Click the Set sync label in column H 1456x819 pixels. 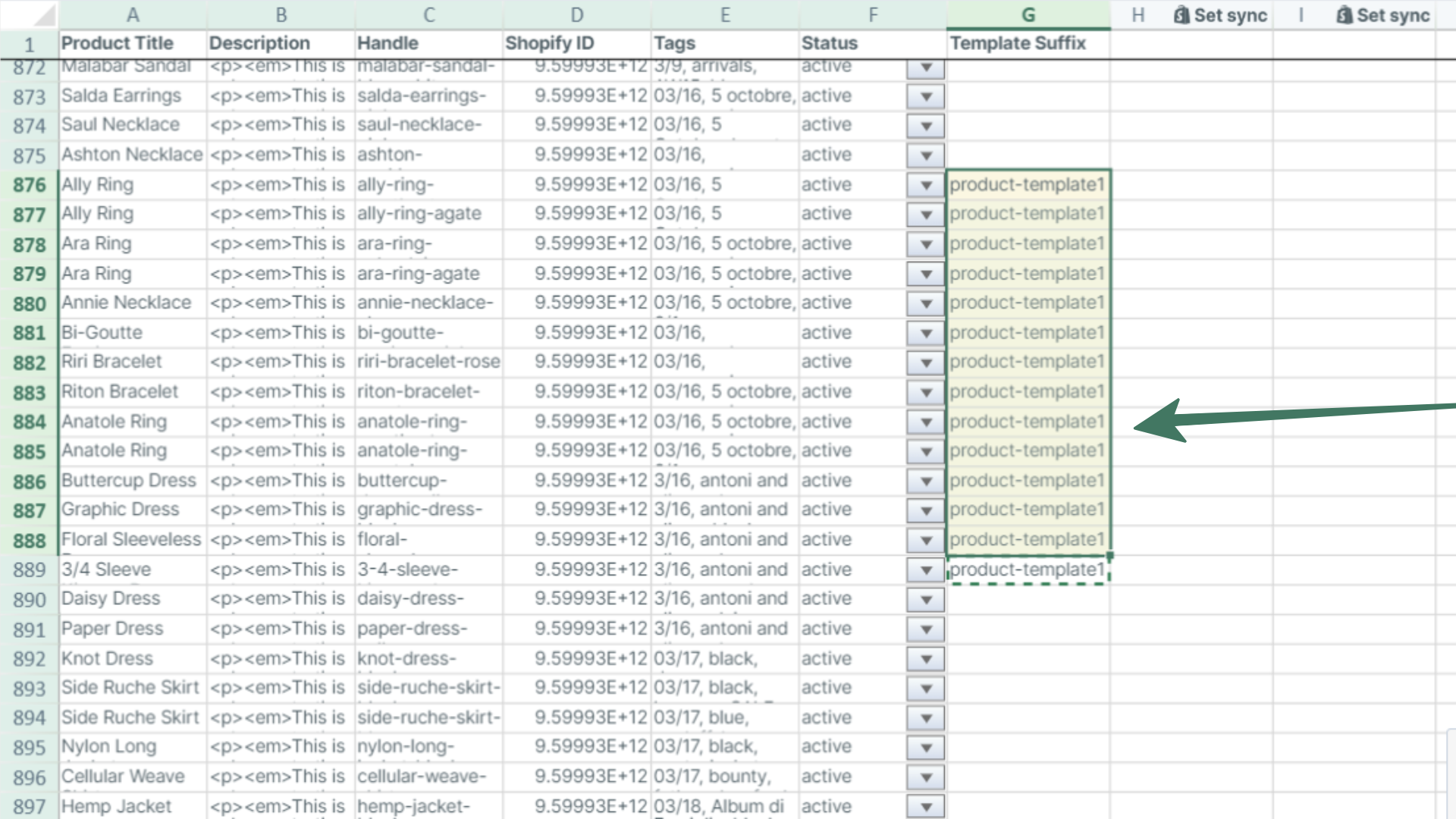tap(1230, 15)
